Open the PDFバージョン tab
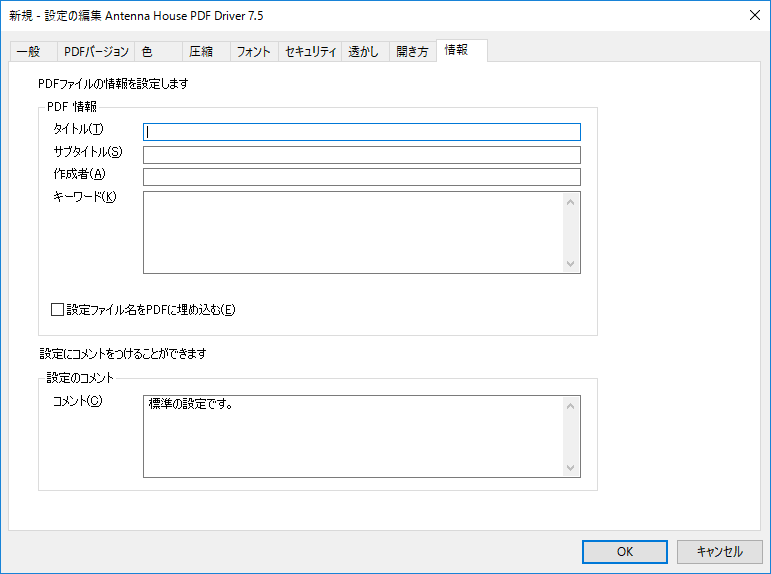771x574 pixels. tap(96, 52)
